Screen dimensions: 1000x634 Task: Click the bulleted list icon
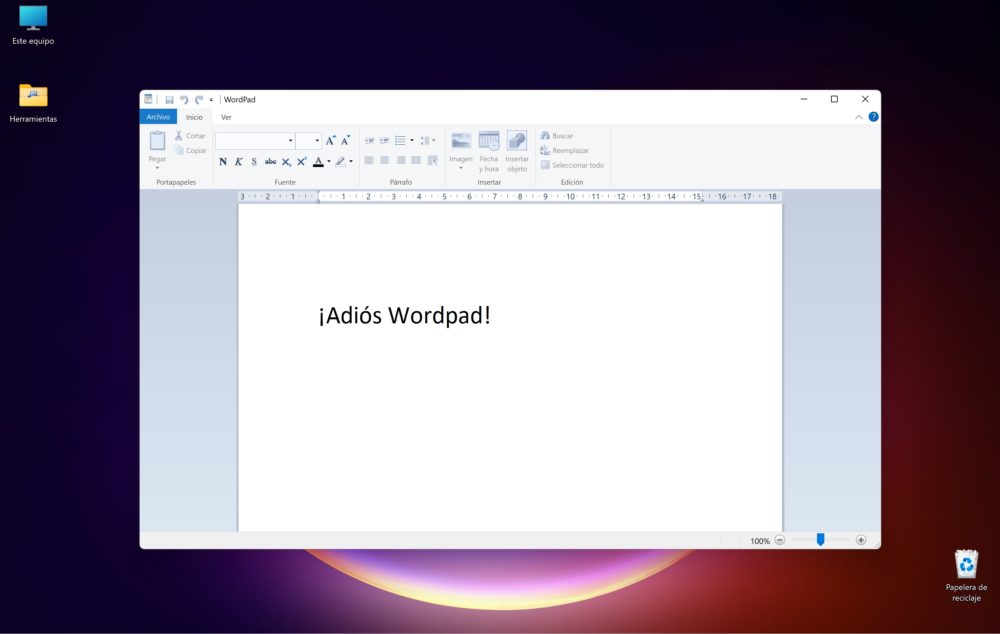coord(400,140)
